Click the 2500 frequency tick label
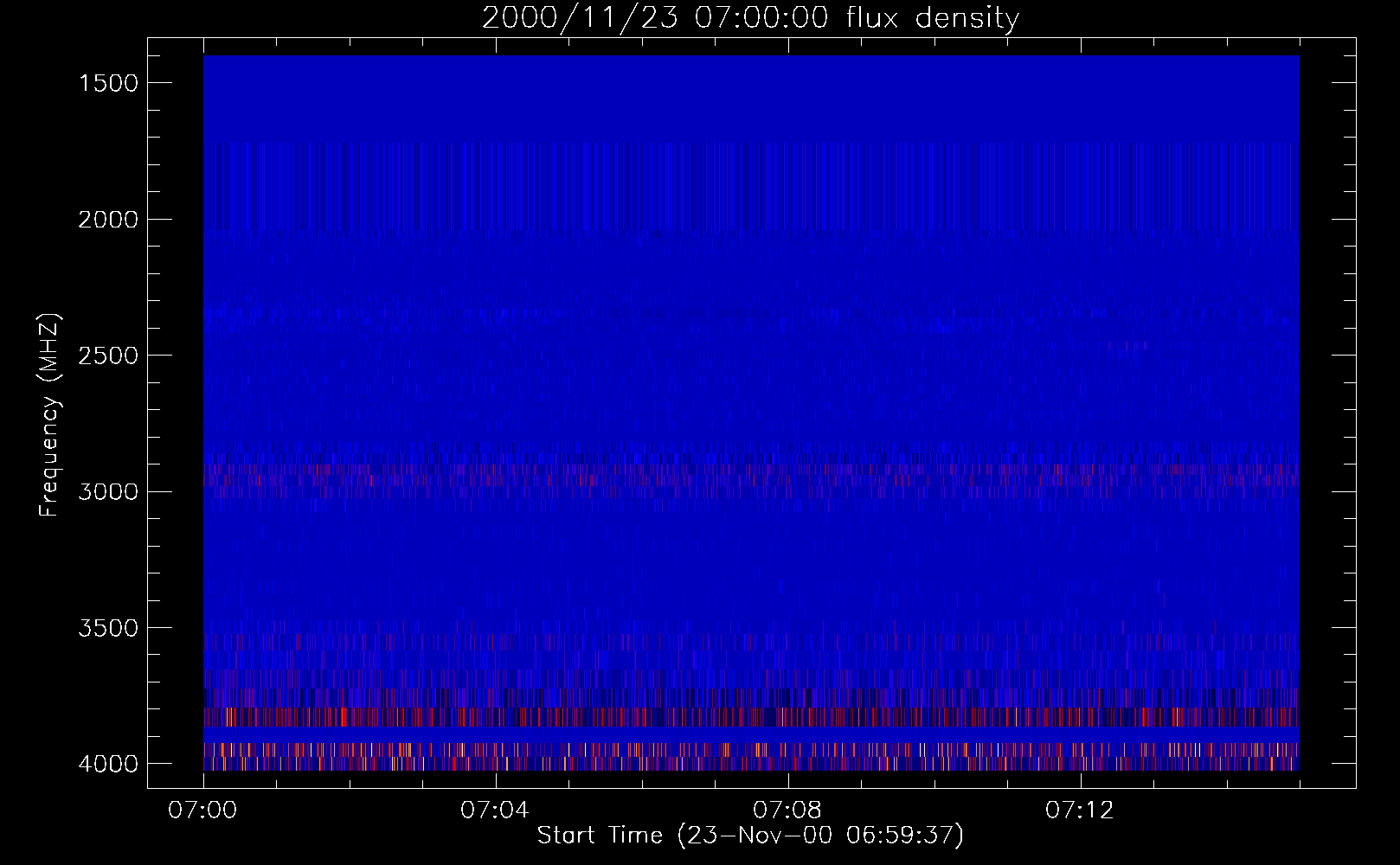Image resolution: width=1400 pixels, height=865 pixels. coord(108,356)
